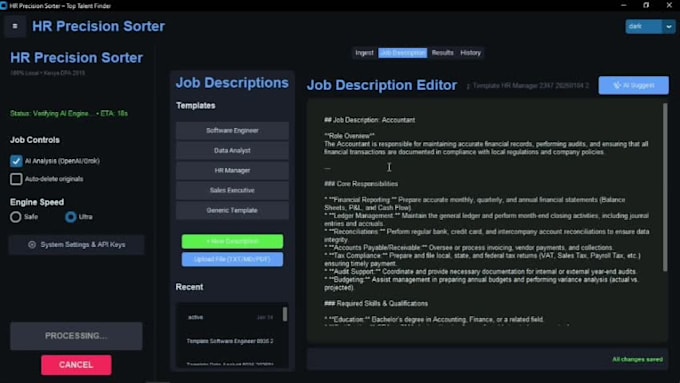
Task: Click the template name field beside editor title
Action: [528, 86]
